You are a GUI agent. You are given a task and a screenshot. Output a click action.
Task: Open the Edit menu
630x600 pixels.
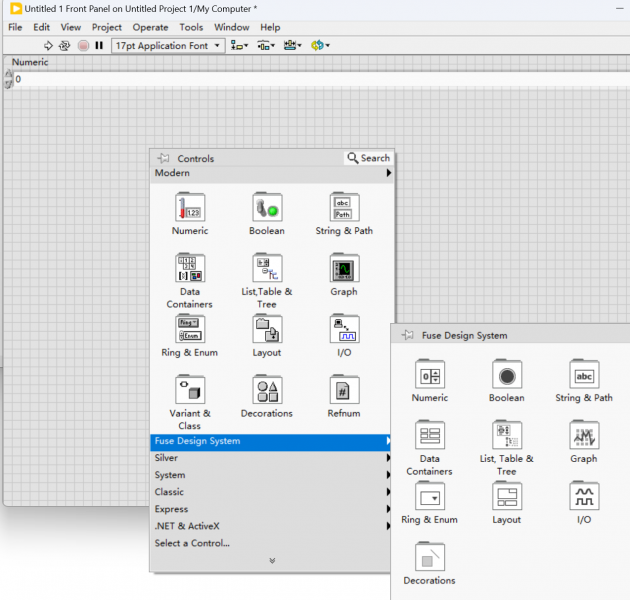[x=41, y=27]
